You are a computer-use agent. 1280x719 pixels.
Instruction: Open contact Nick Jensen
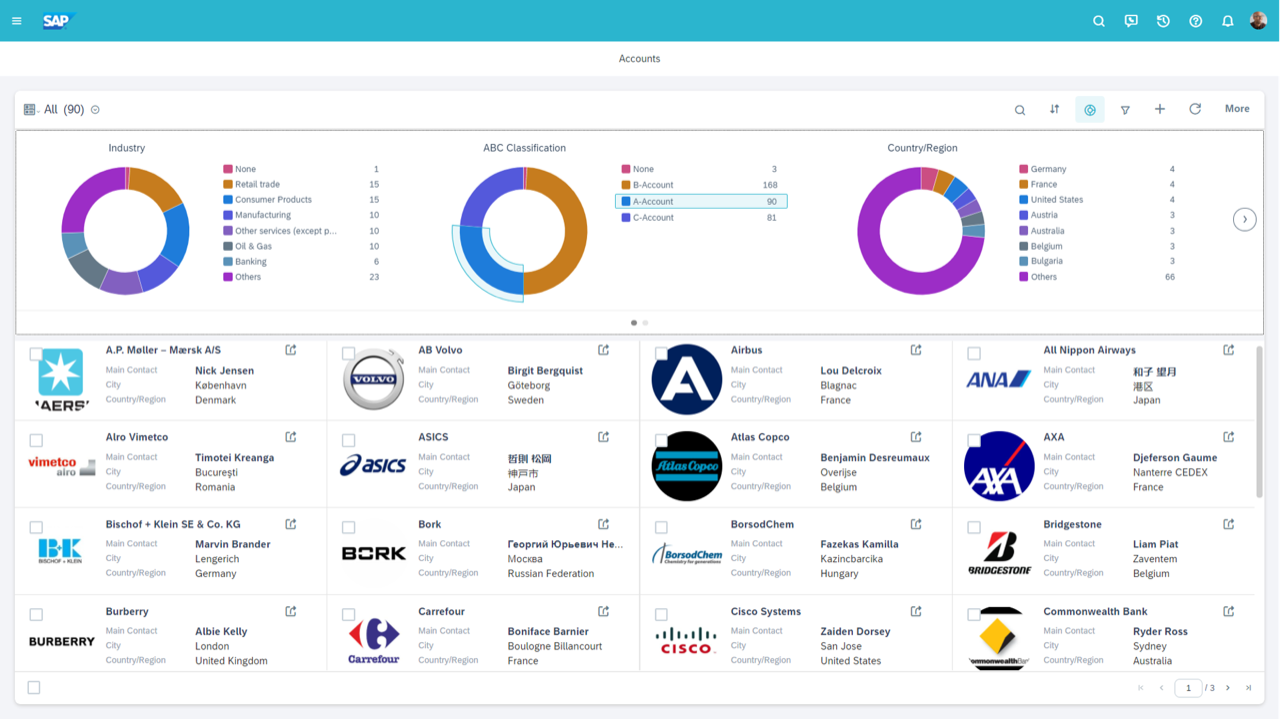[224, 370]
